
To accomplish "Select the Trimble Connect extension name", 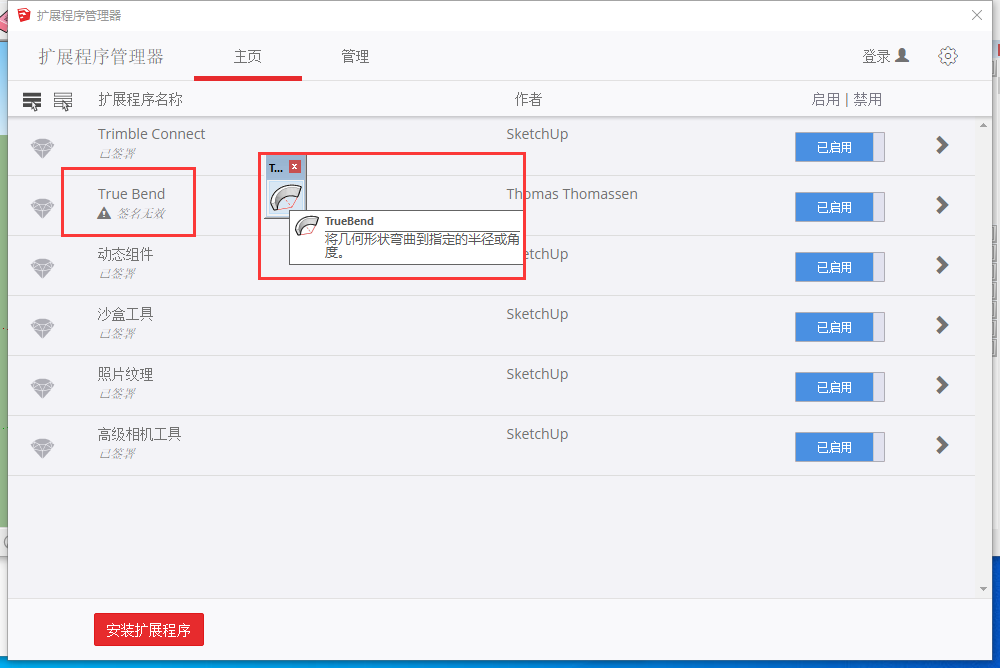I will tap(151, 134).
